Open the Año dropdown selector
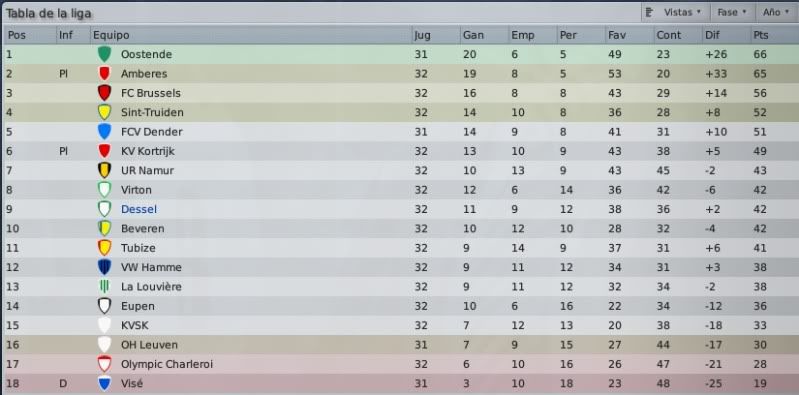 (x=777, y=12)
